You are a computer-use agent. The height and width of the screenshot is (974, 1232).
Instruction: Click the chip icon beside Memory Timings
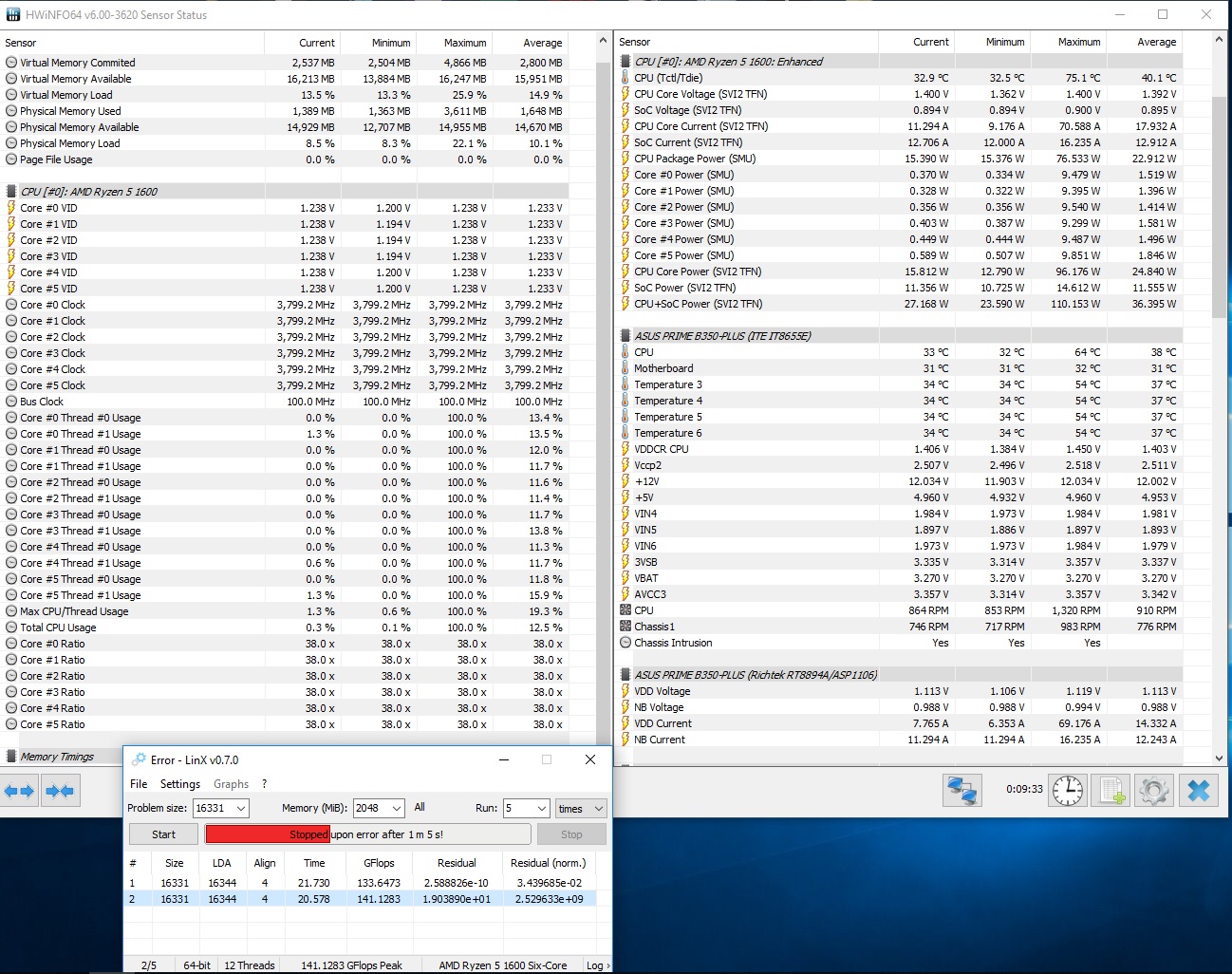(x=11, y=757)
